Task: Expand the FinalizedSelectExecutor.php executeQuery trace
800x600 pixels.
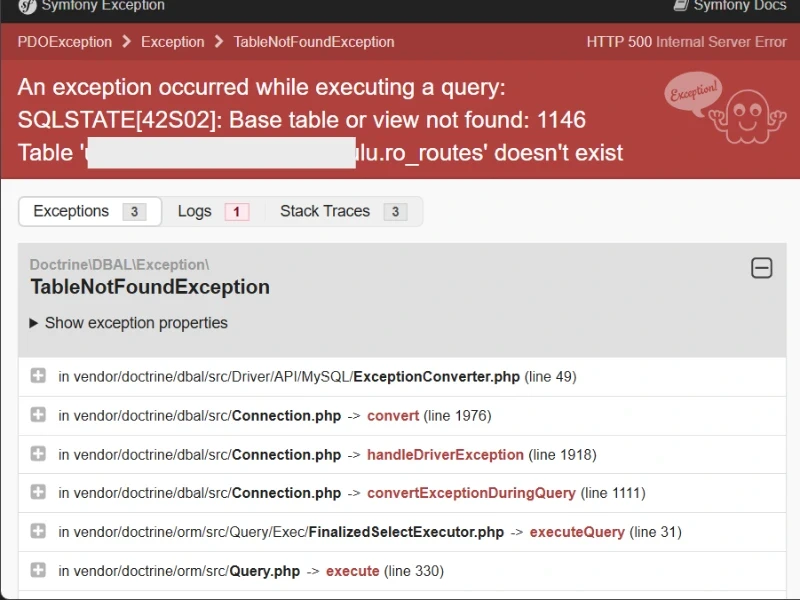Action: tap(38, 531)
